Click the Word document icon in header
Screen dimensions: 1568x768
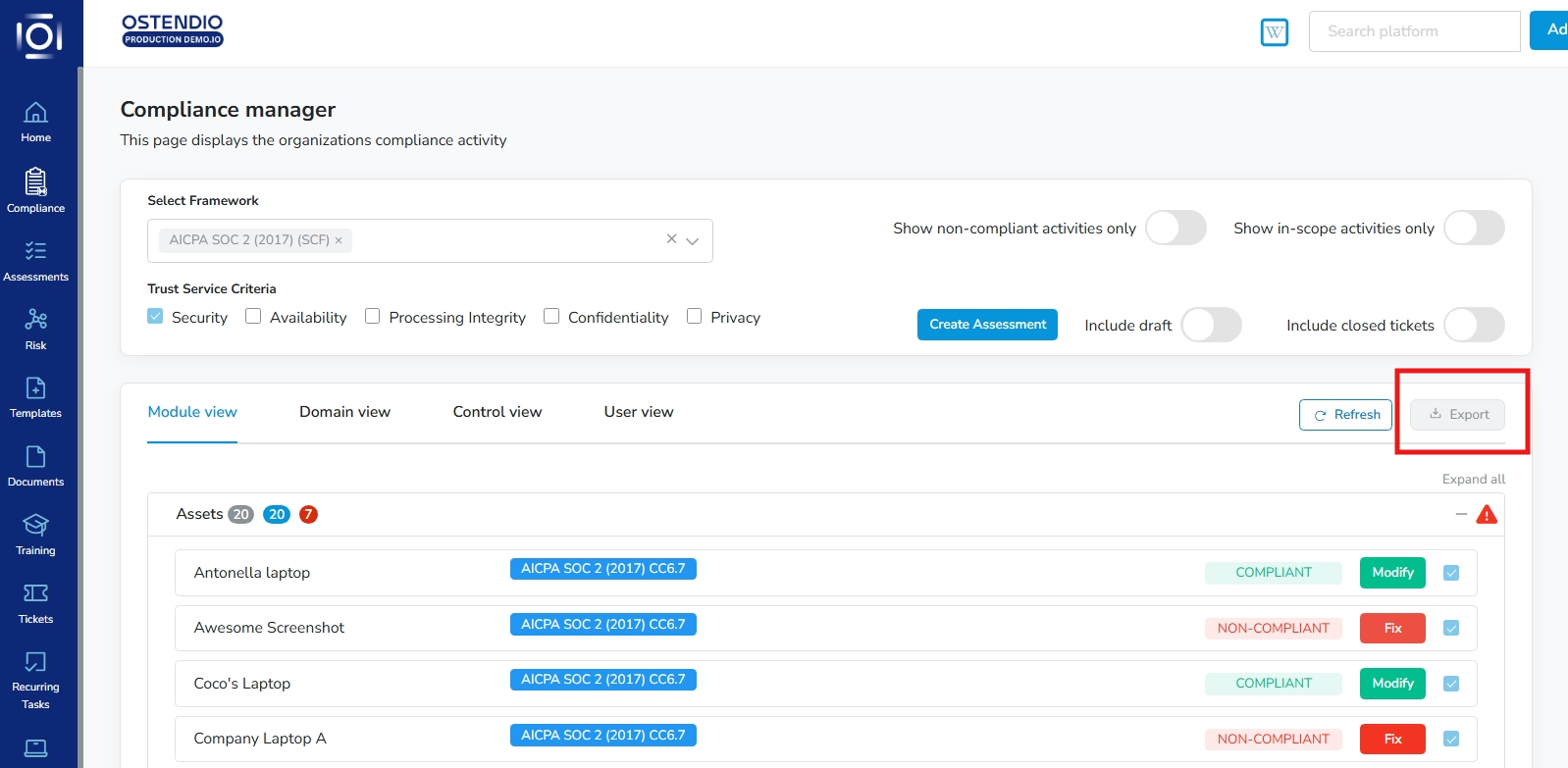click(x=1274, y=32)
